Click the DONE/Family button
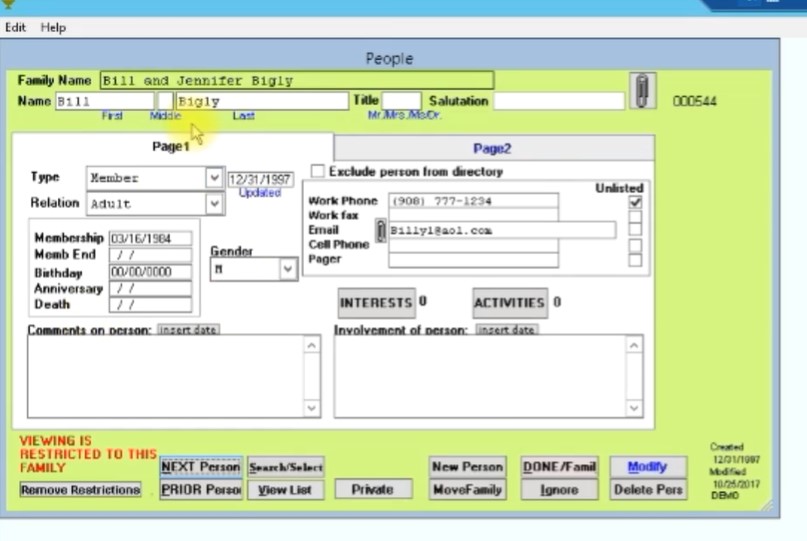807x541 pixels. (559, 467)
